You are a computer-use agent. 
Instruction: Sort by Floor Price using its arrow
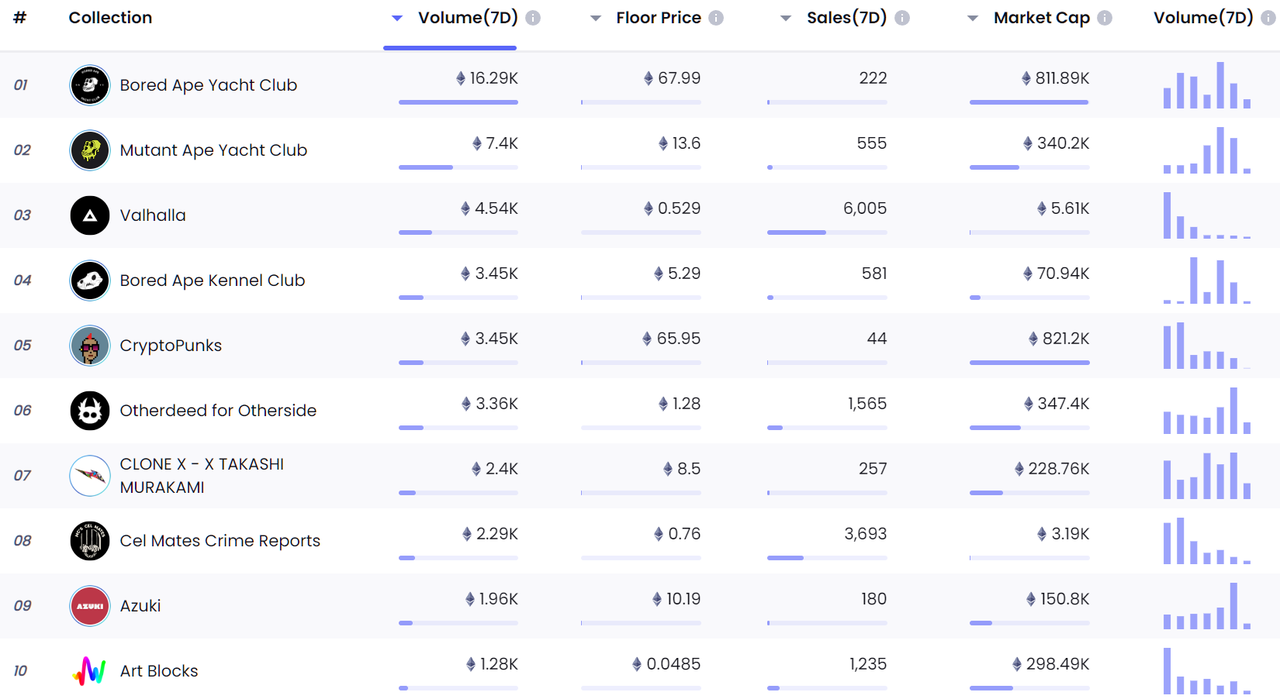tap(595, 18)
